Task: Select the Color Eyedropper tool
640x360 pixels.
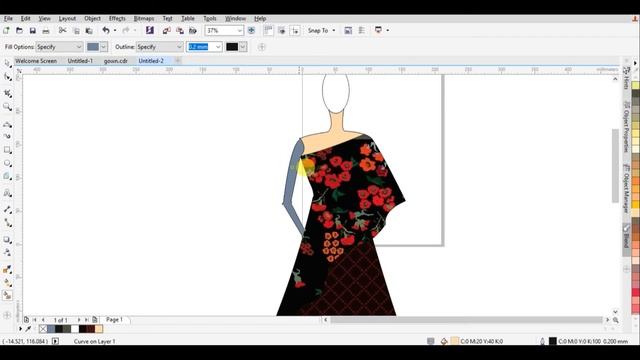Action: [x=7, y=269]
